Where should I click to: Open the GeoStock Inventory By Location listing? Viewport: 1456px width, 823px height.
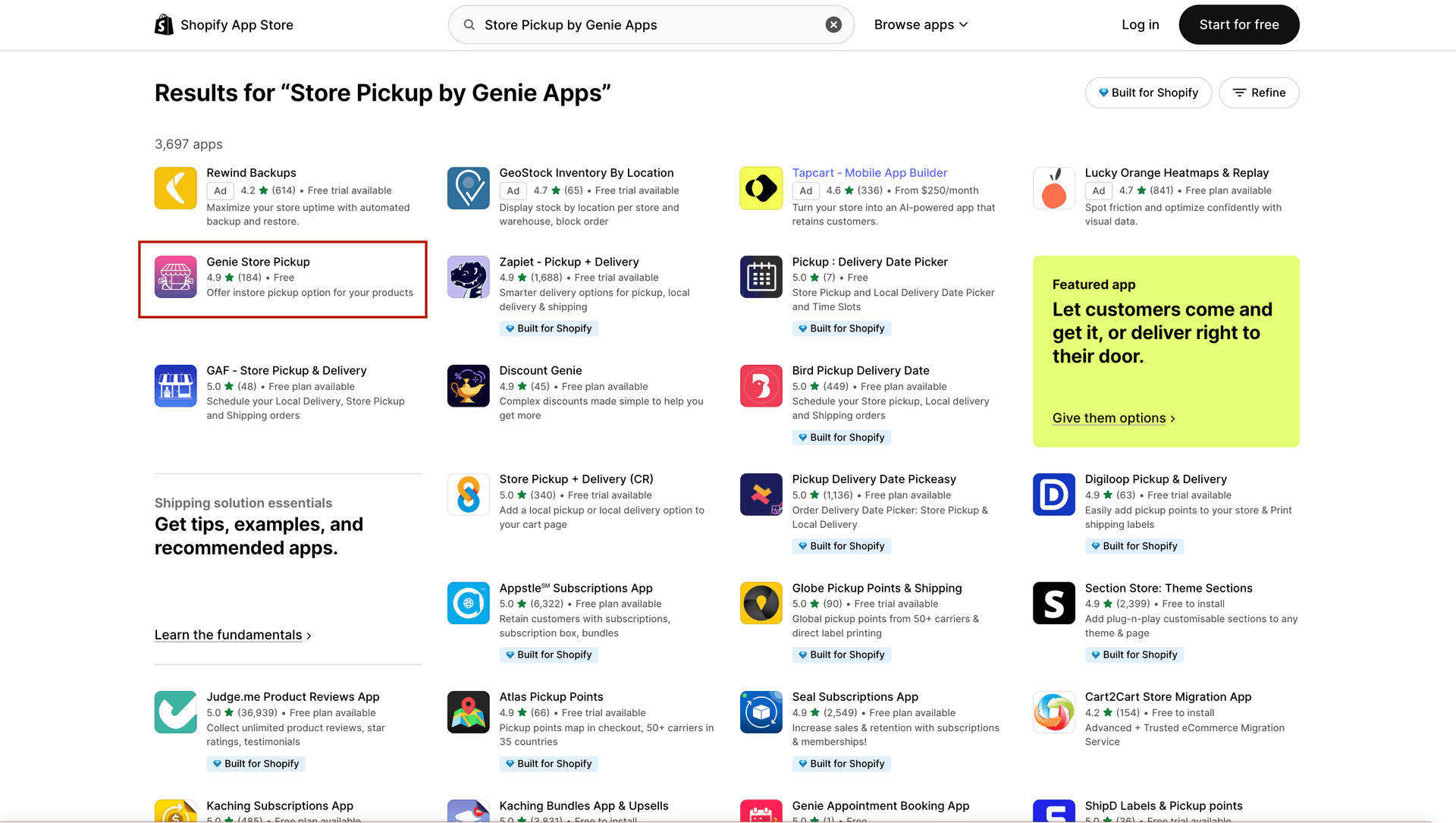pos(586,172)
